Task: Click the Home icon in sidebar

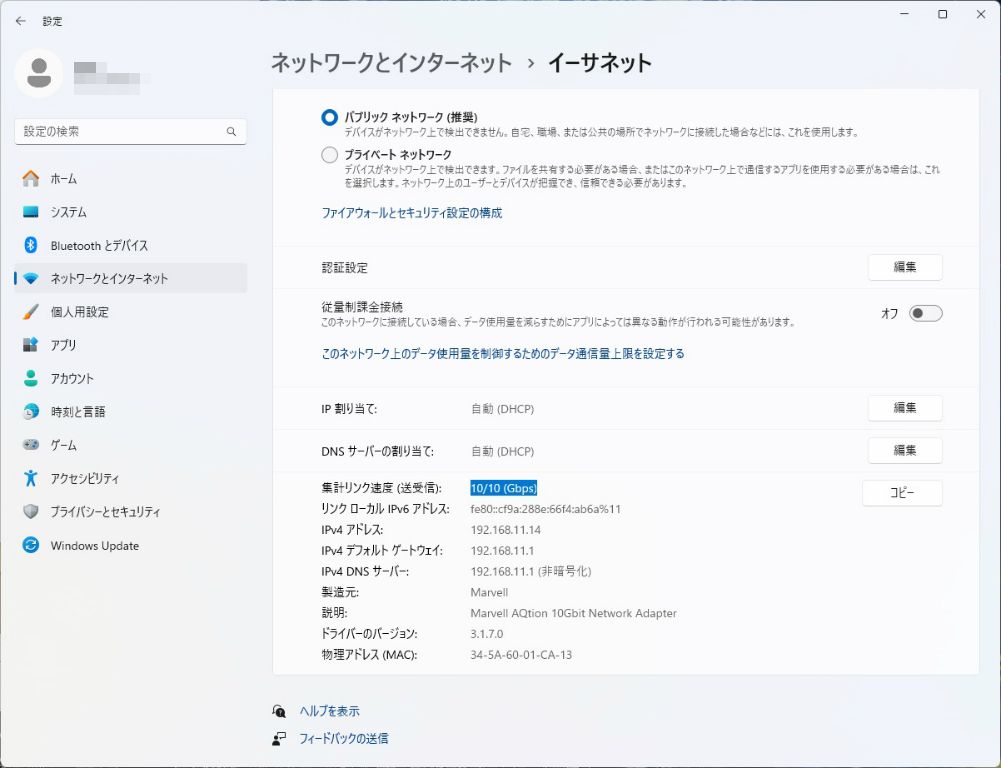Action: pos(31,179)
